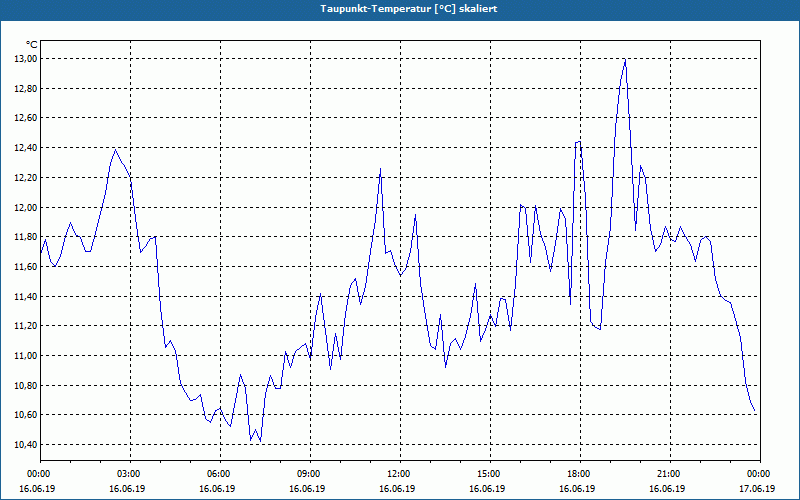The height and width of the screenshot is (500, 800).
Task: Select the y-axis value '10,40'
Action: pos(26,444)
